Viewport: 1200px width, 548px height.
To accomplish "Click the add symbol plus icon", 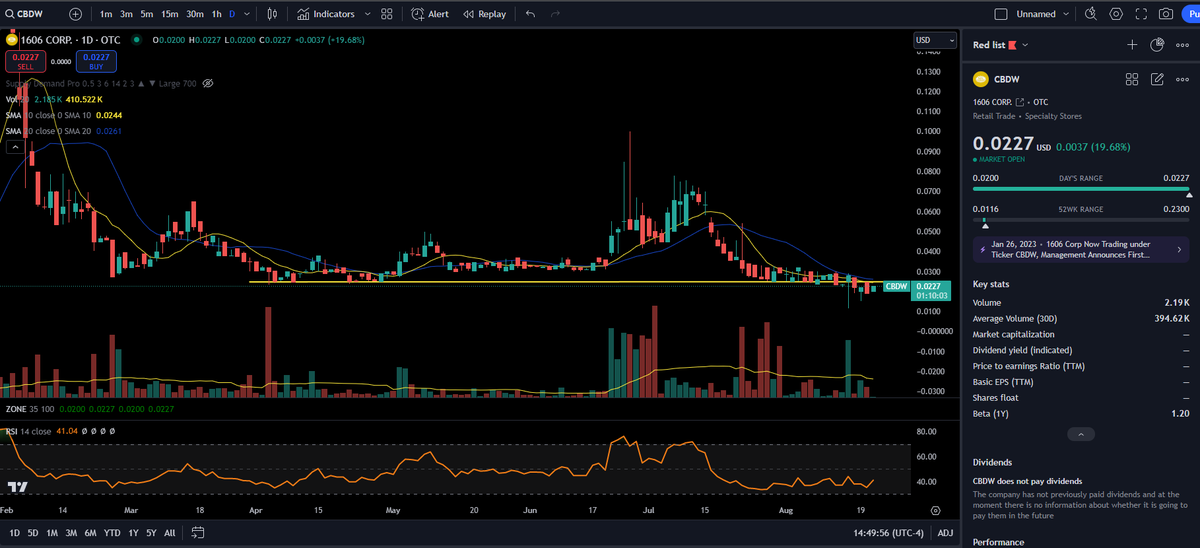I will (77, 14).
